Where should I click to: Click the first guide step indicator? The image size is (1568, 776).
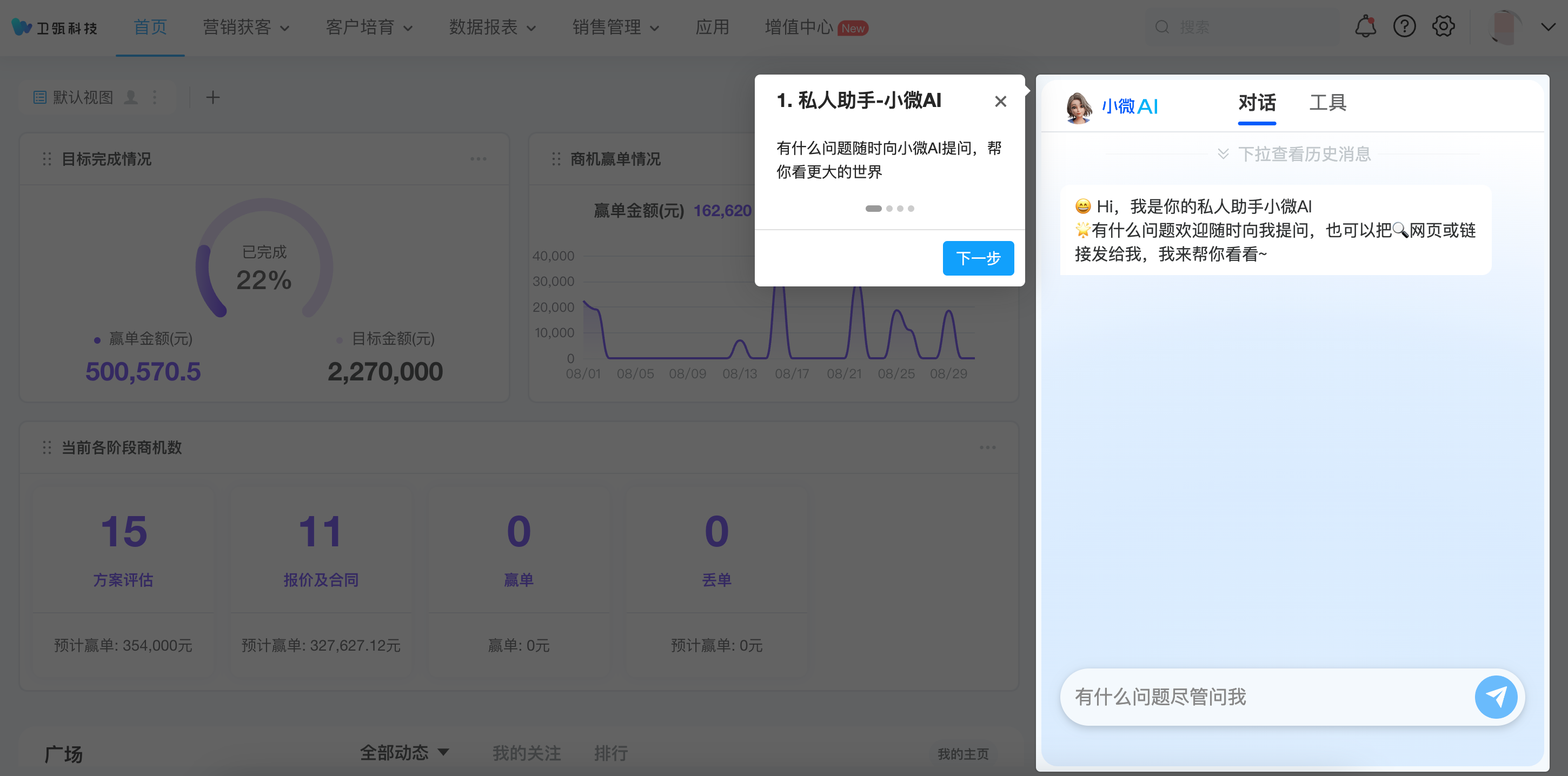[873, 209]
